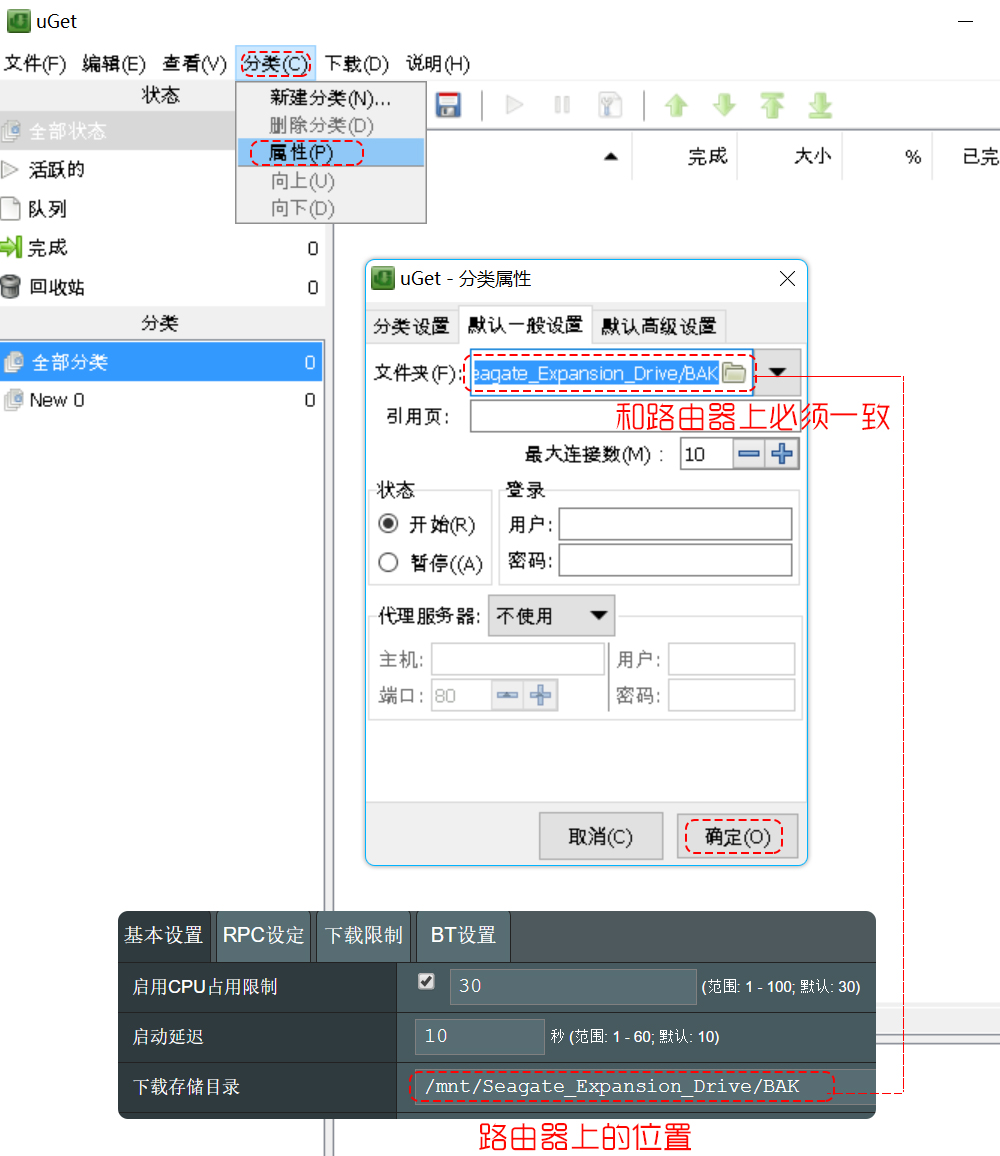1000x1156 pixels.
Task: Expand the folder path dropdown arrow
Action: (777, 372)
